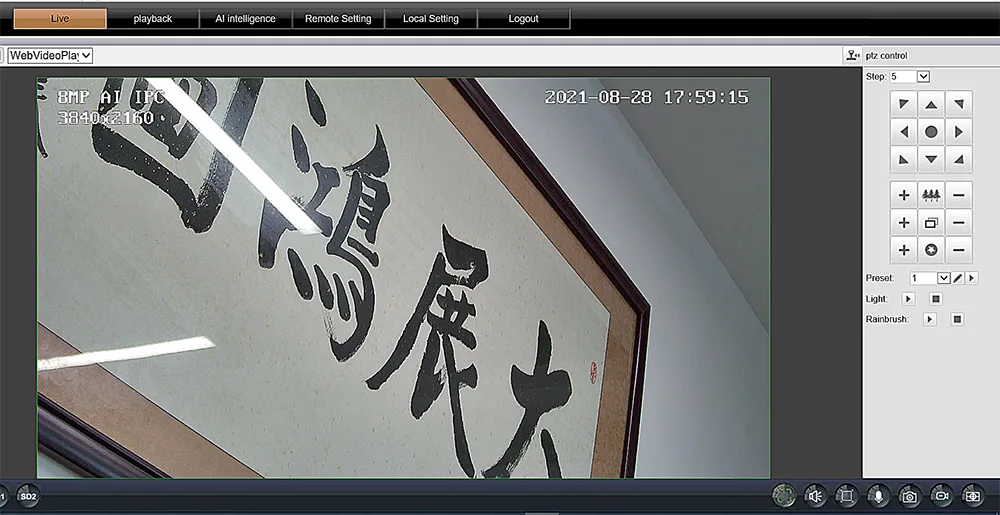
Task: Enter fullscreen with square-corners icon
Action: click(846, 495)
